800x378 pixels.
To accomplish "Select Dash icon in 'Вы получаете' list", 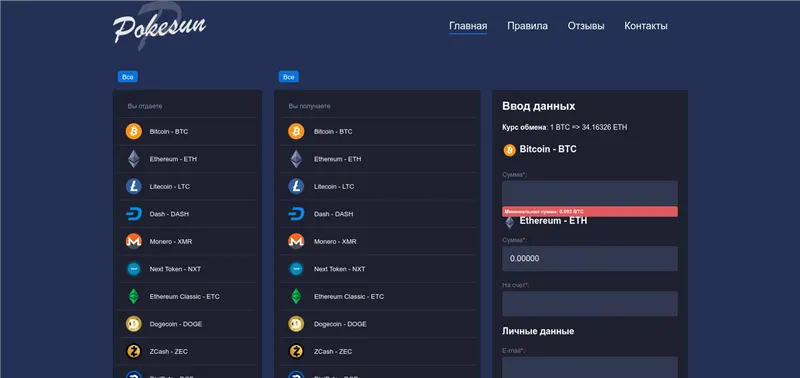I will [296, 214].
